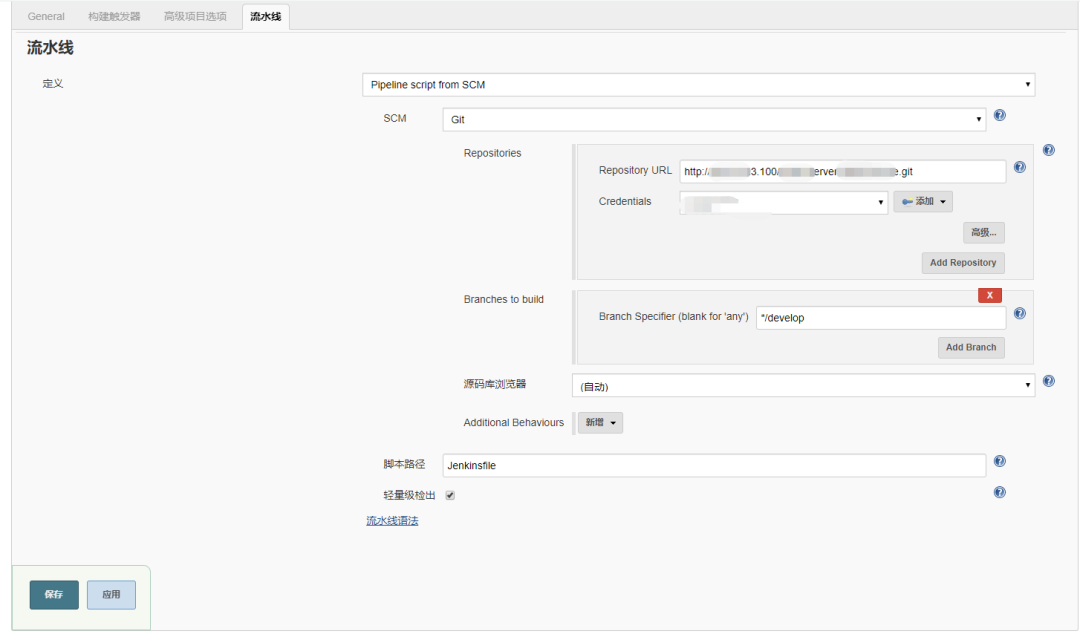Click the 保存 save button
This screenshot has width=1080, height=634.
(x=54, y=594)
